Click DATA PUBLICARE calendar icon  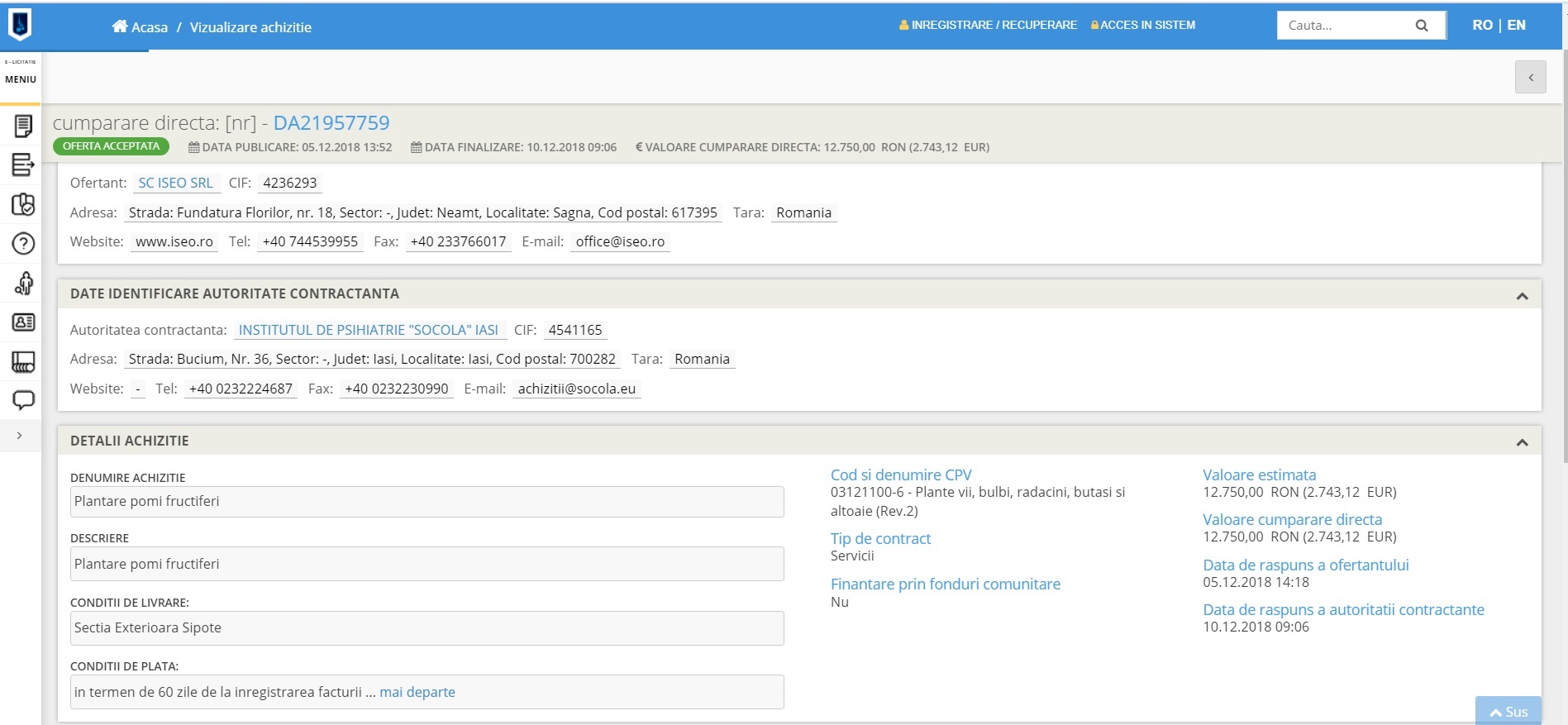pyautogui.click(x=193, y=147)
